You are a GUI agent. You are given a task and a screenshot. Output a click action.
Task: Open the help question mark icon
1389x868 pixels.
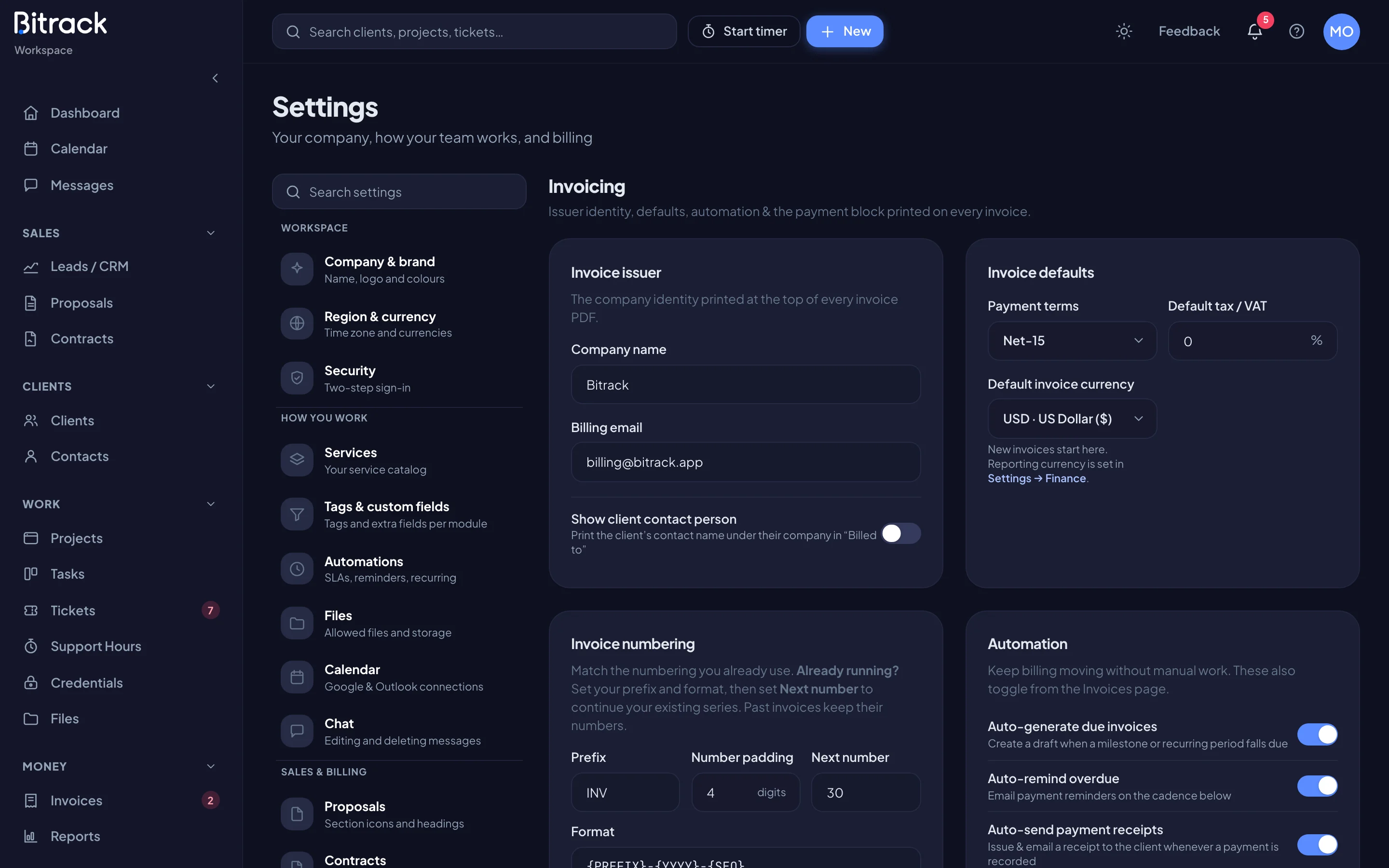point(1296,31)
